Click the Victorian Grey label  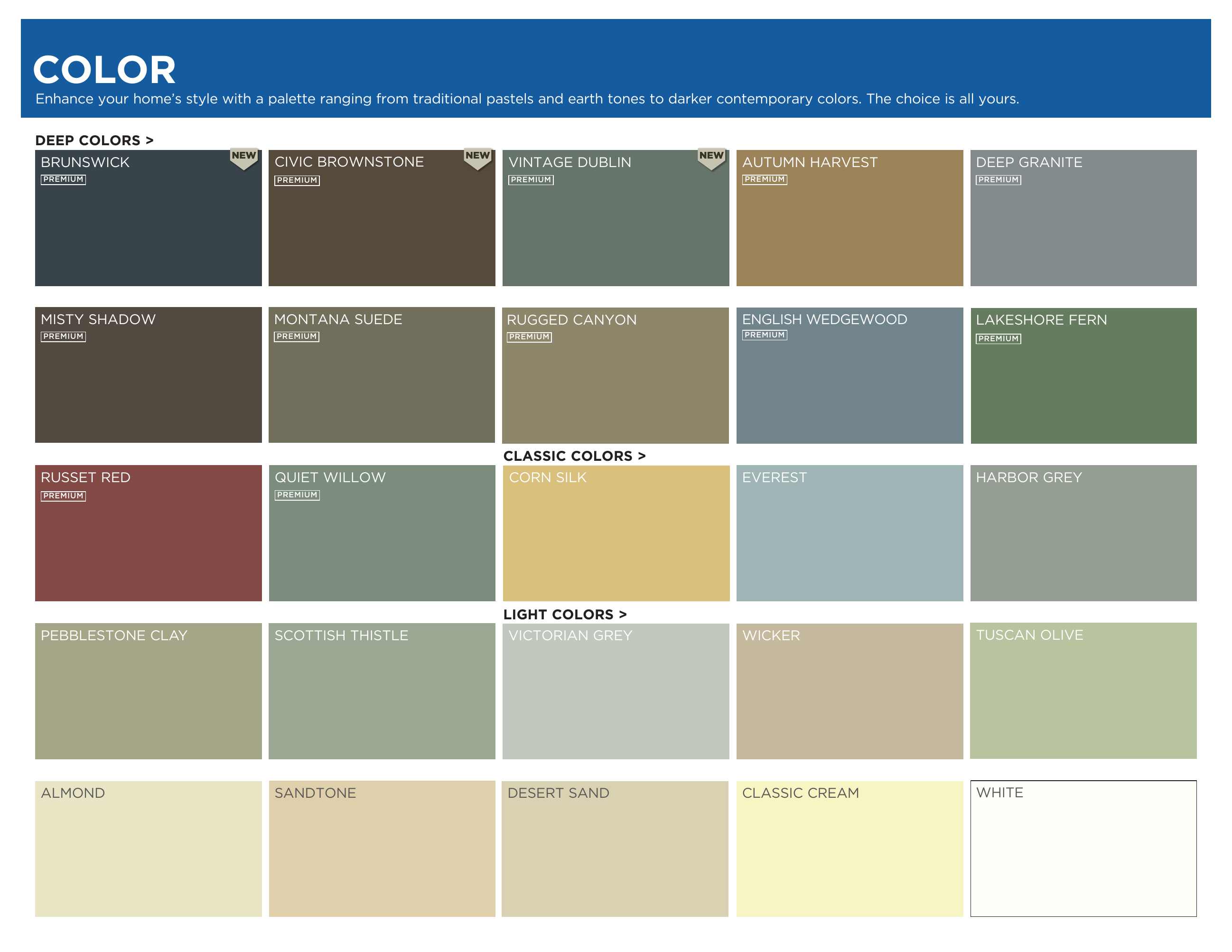(x=570, y=635)
